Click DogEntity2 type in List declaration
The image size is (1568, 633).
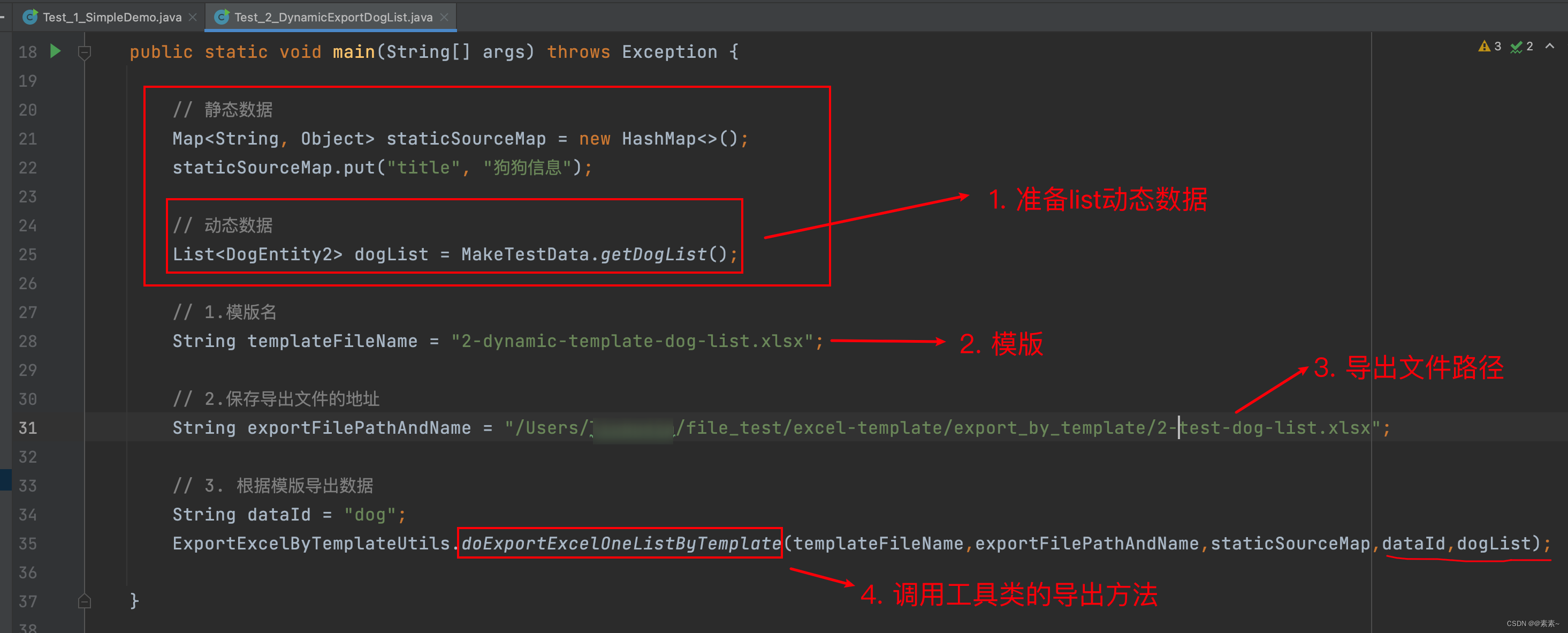tap(279, 255)
